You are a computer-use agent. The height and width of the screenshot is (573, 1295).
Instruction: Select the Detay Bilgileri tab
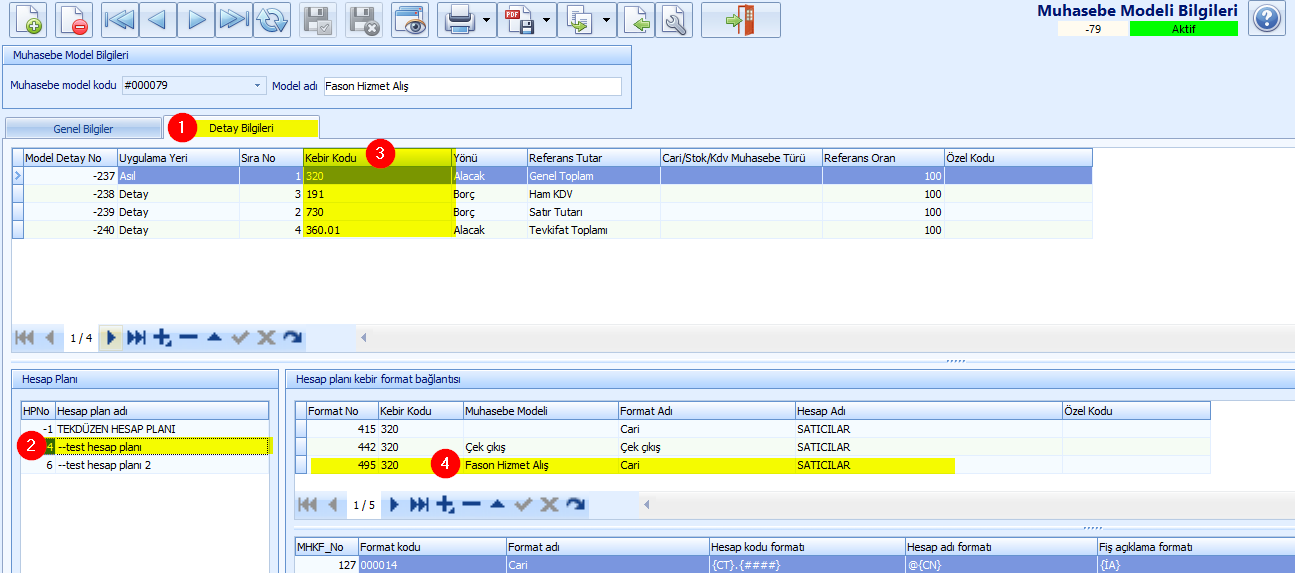click(x=241, y=128)
